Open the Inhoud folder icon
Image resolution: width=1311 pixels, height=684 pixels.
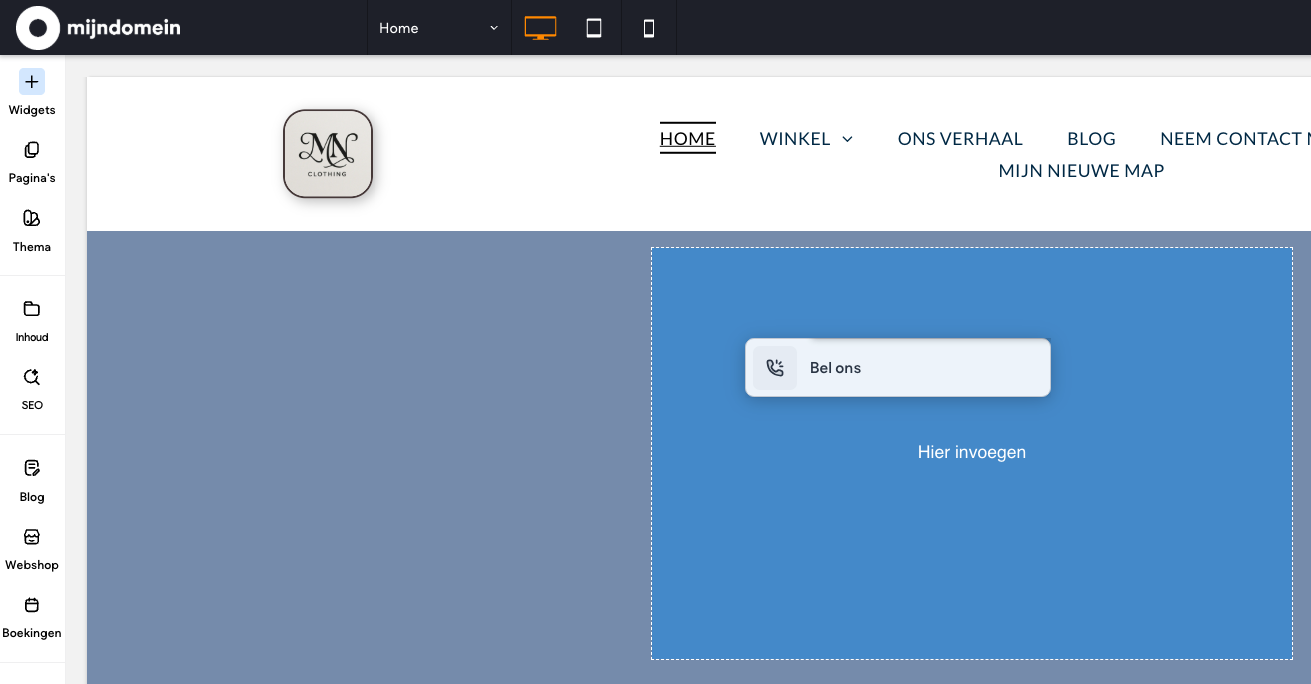coord(32,309)
